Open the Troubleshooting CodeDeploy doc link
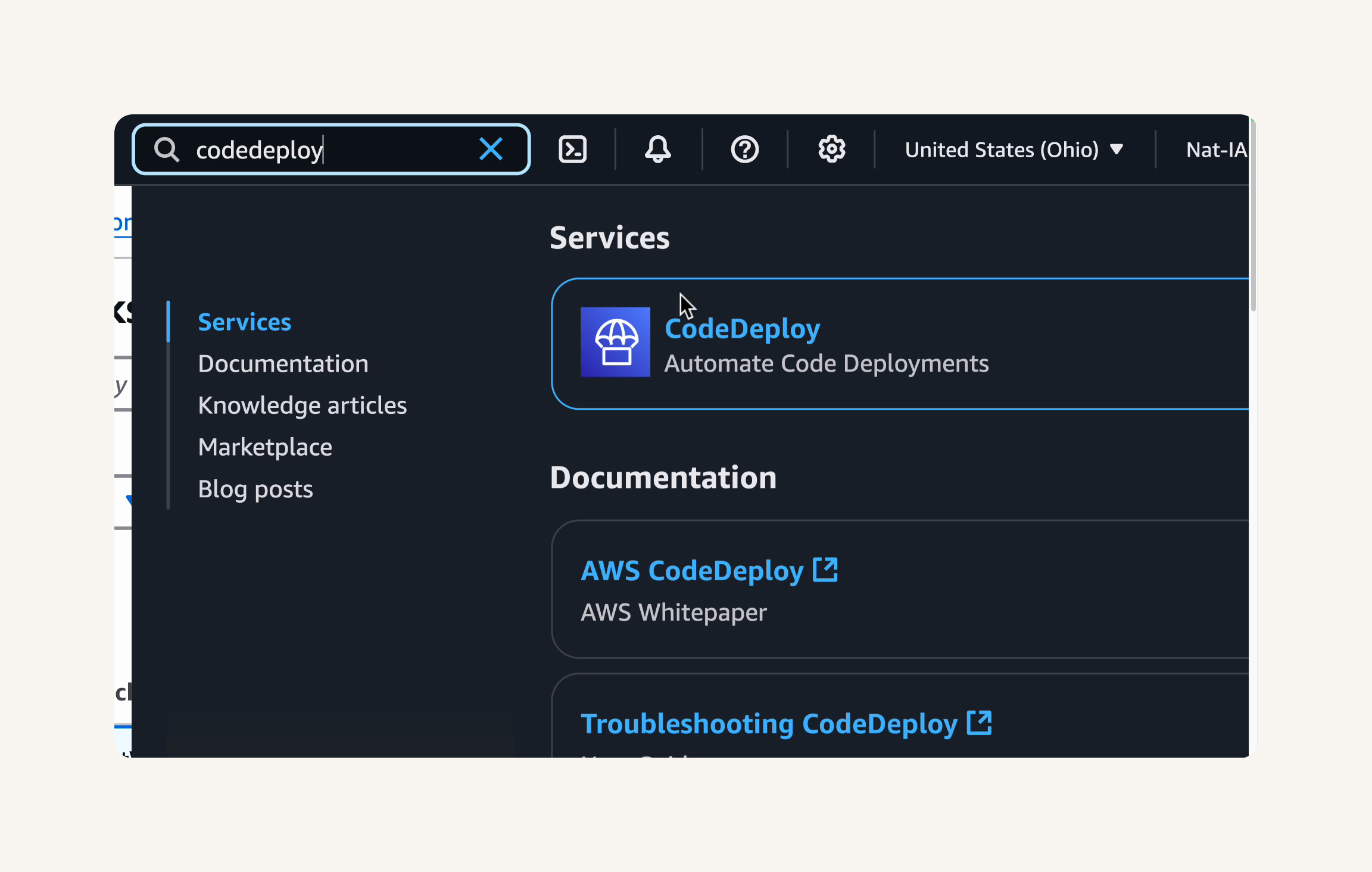The width and height of the screenshot is (1372, 872). tap(769, 724)
